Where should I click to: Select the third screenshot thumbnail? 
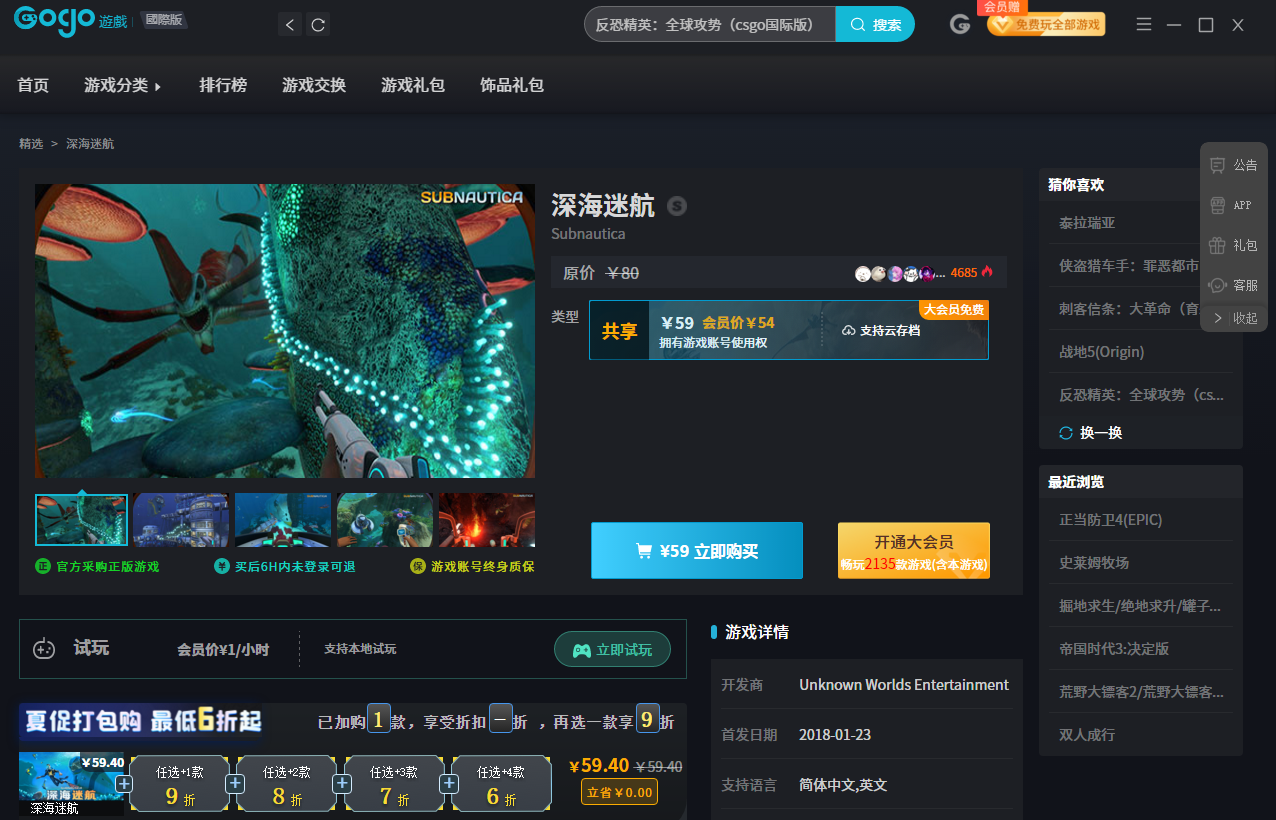(283, 520)
